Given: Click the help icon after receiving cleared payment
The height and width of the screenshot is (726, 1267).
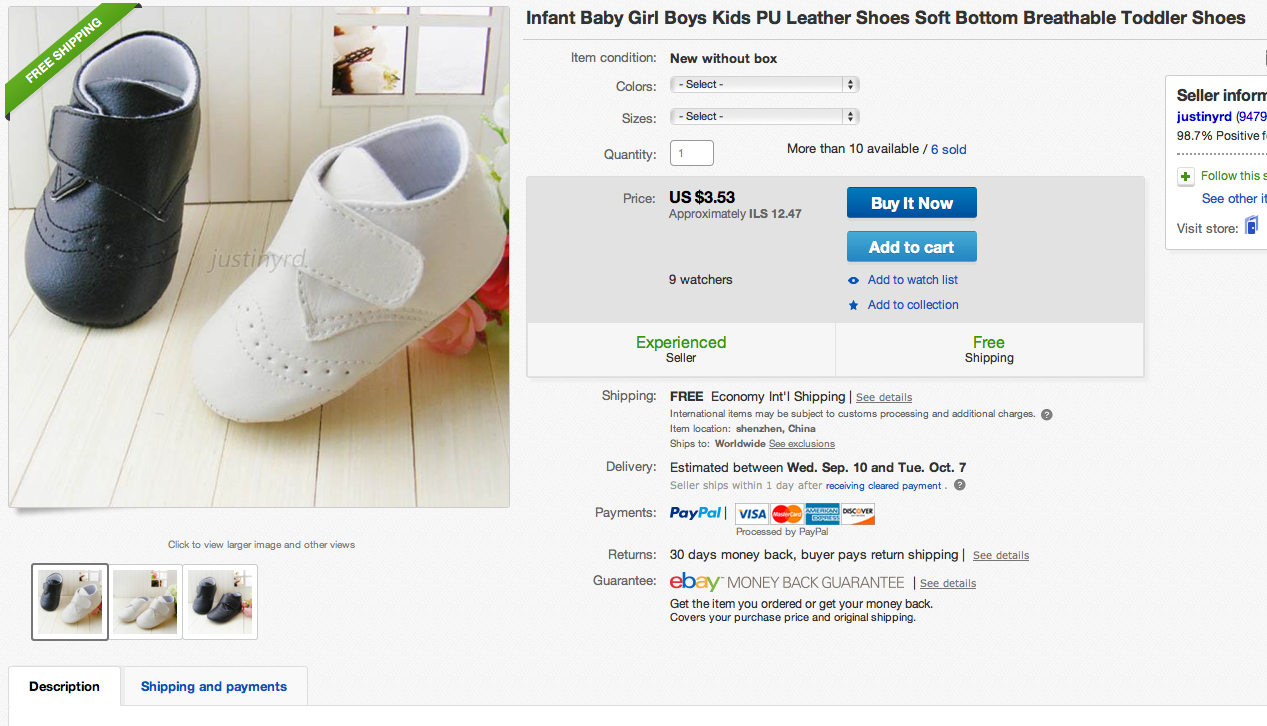Looking at the screenshot, I should pos(960,485).
